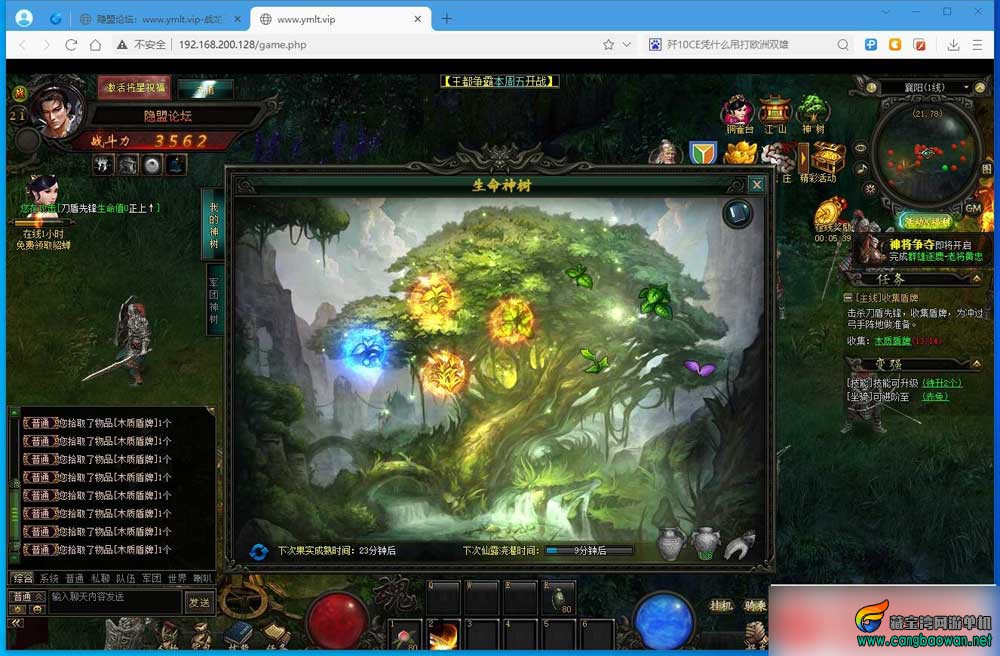Image resolution: width=1000 pixels, height=656 pixels.
Task: Reload the browser page
Action: (71, 45)
